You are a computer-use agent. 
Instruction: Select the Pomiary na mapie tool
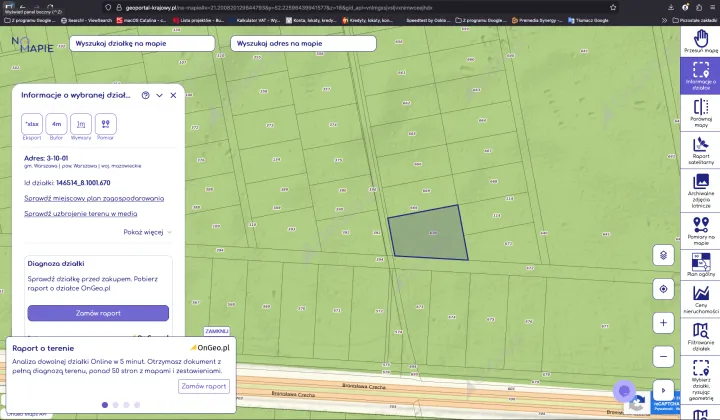701,226
